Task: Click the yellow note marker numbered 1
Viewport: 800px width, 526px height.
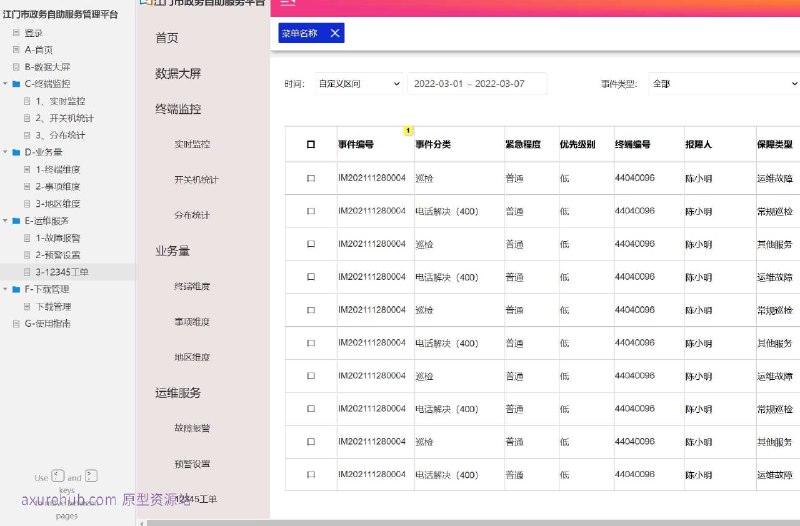Action: point(408,131)
